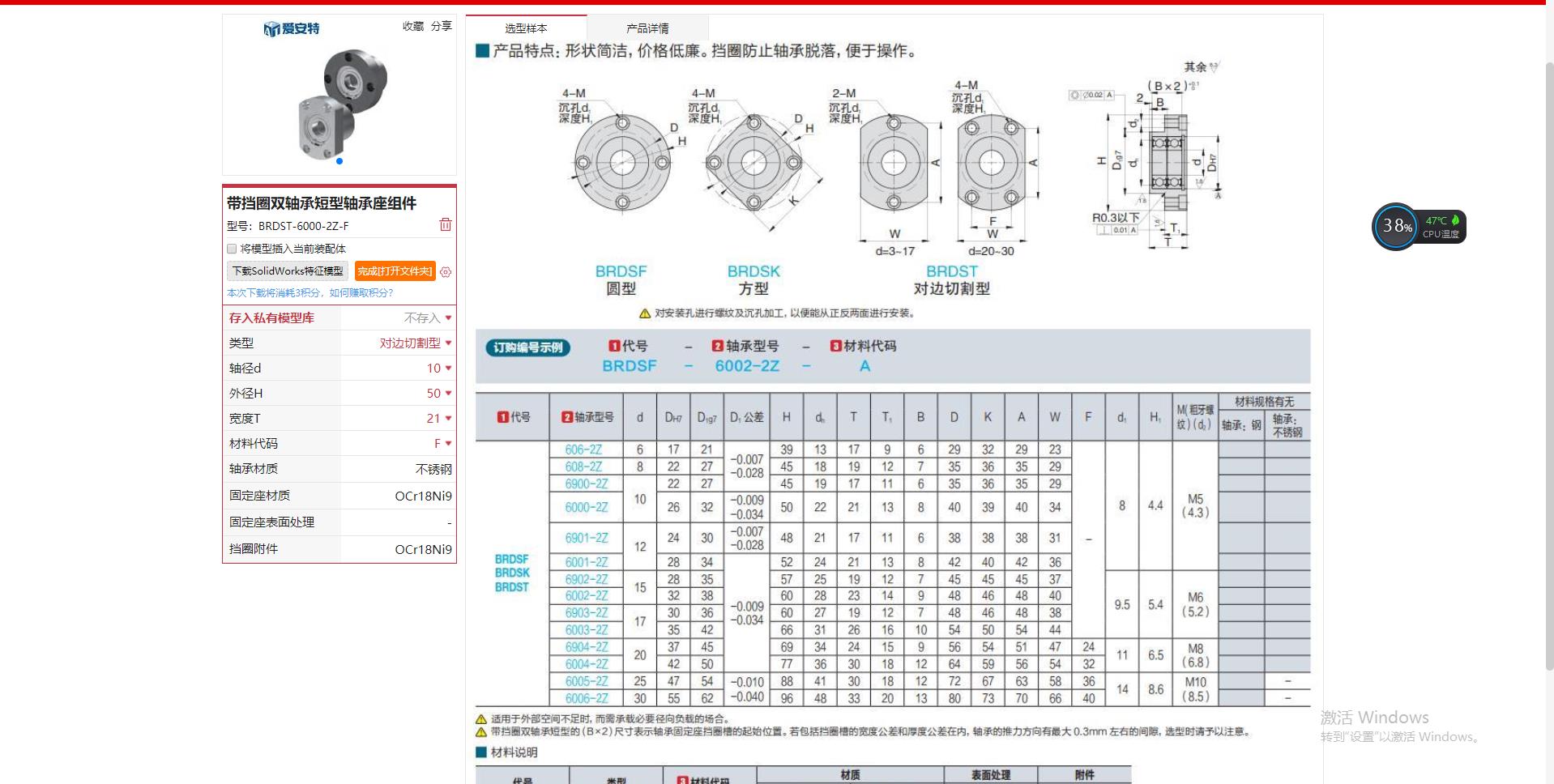The height and width of the screenshot is (784, 1554).
Task: Click bearing model 6903-2Z in table
Action: pos(587,613)
